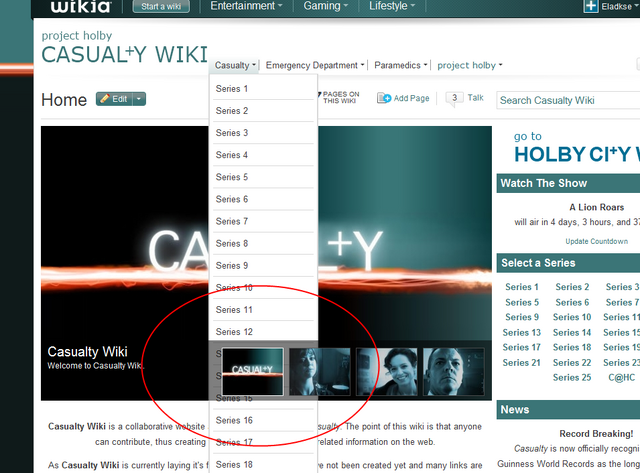Select the Casualty logo slider thumbnail
The height and width of the screenshot is (473, 640).
pyautogui.click(x=253, y=371)
